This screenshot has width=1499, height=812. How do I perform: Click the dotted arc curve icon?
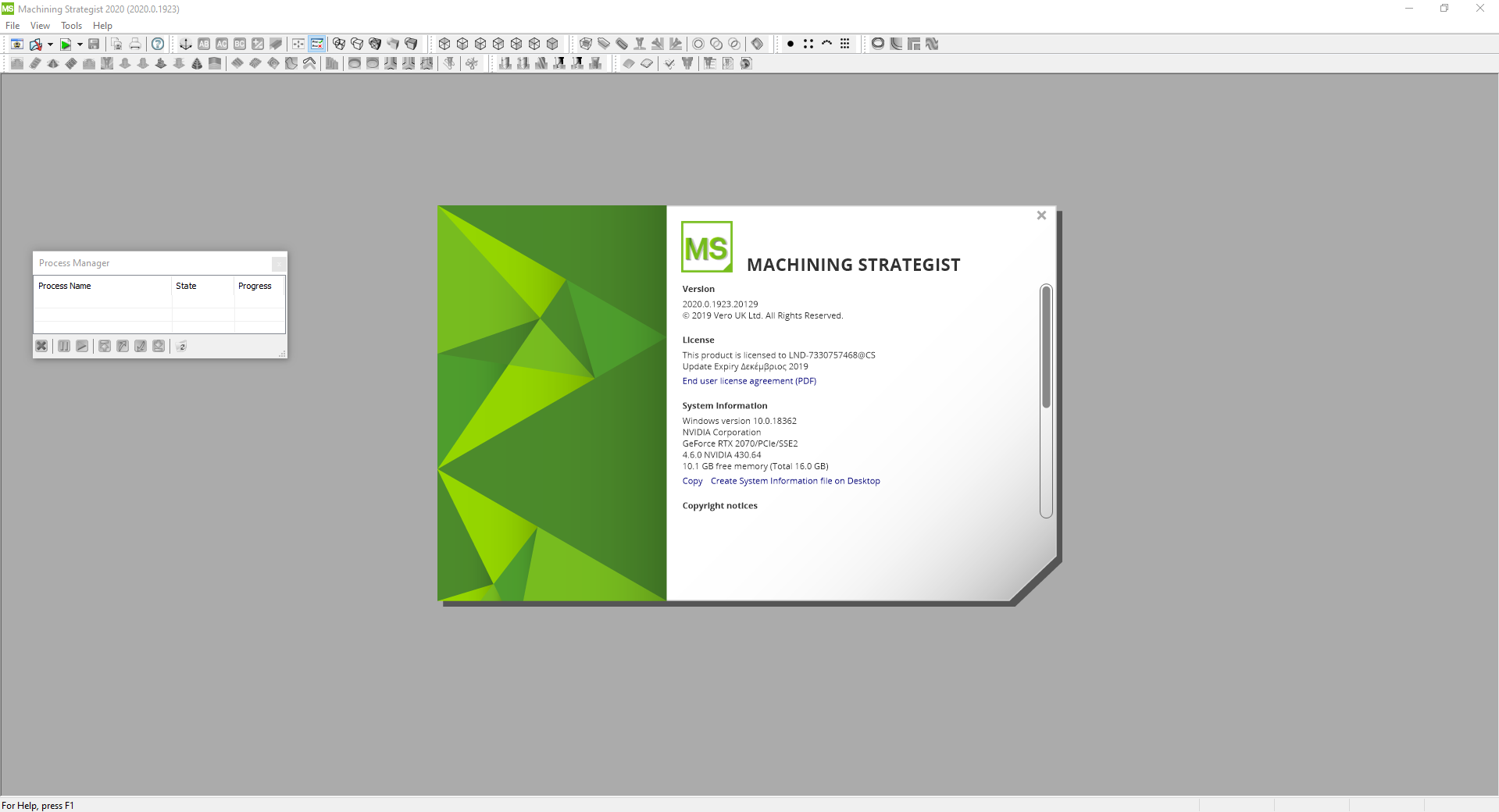tap(826, 44)
